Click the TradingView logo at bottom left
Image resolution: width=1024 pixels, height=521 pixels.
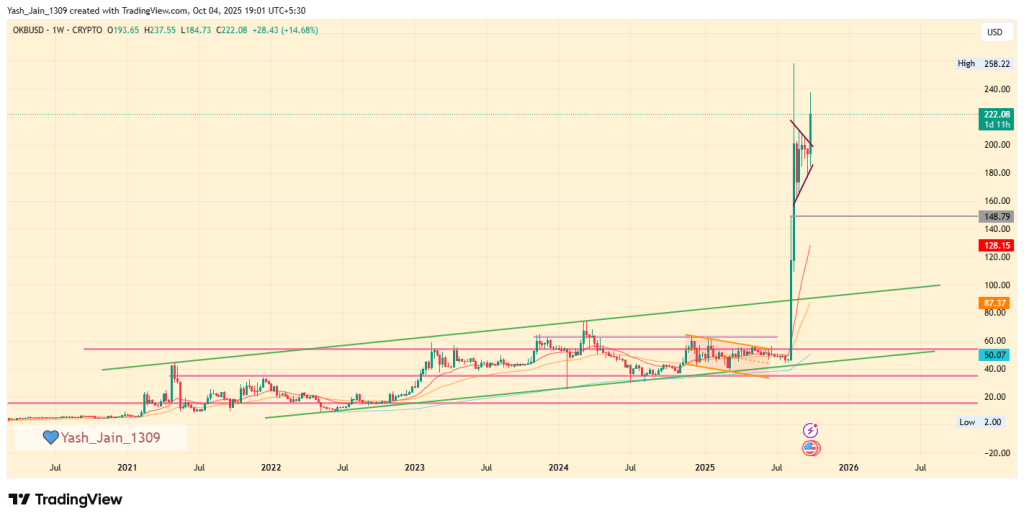(65, 499)
